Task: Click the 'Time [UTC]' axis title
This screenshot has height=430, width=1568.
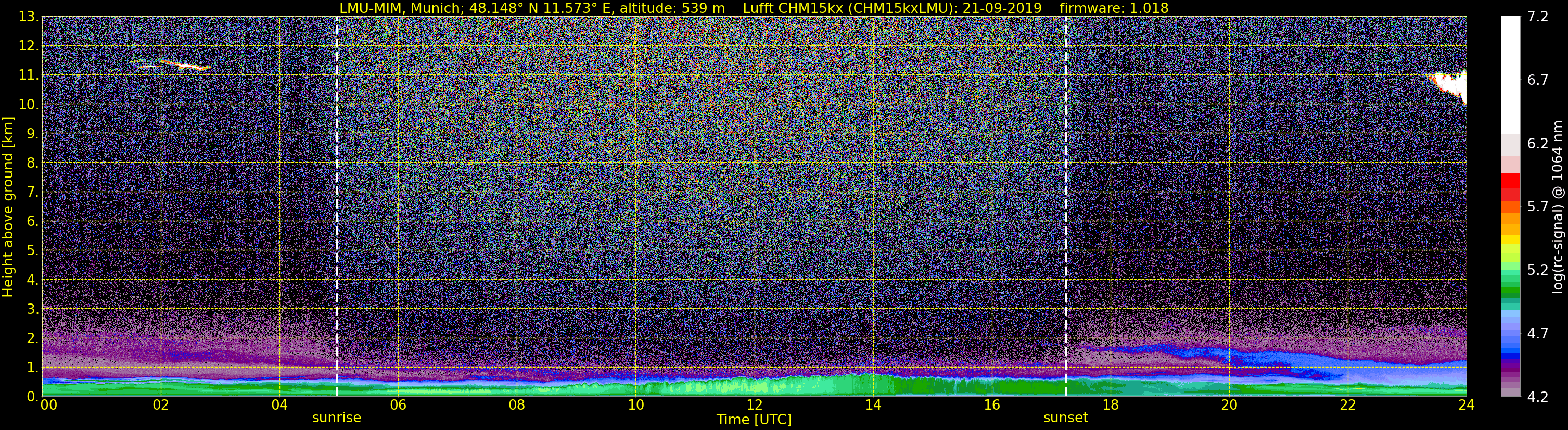Action: [x=754, y=420]
